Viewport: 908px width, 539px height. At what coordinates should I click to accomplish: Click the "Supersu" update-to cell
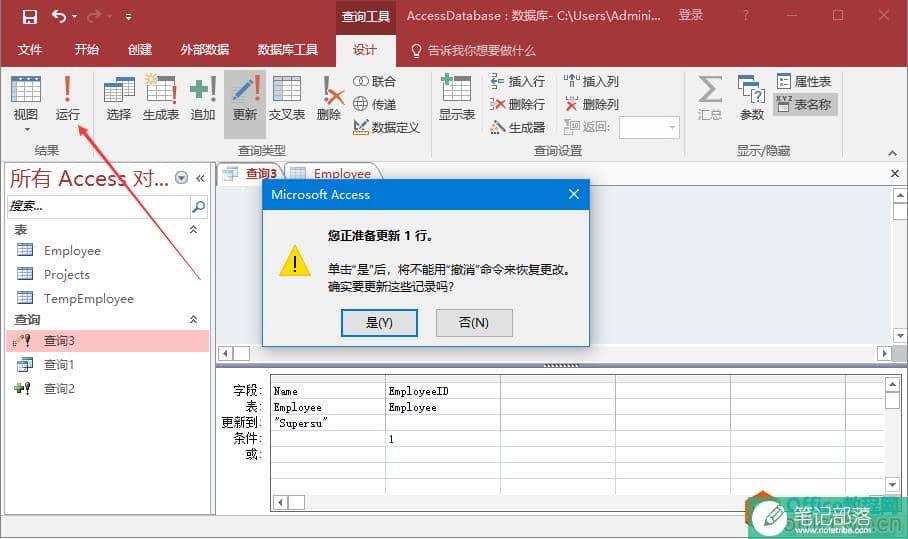pos(328,423)
